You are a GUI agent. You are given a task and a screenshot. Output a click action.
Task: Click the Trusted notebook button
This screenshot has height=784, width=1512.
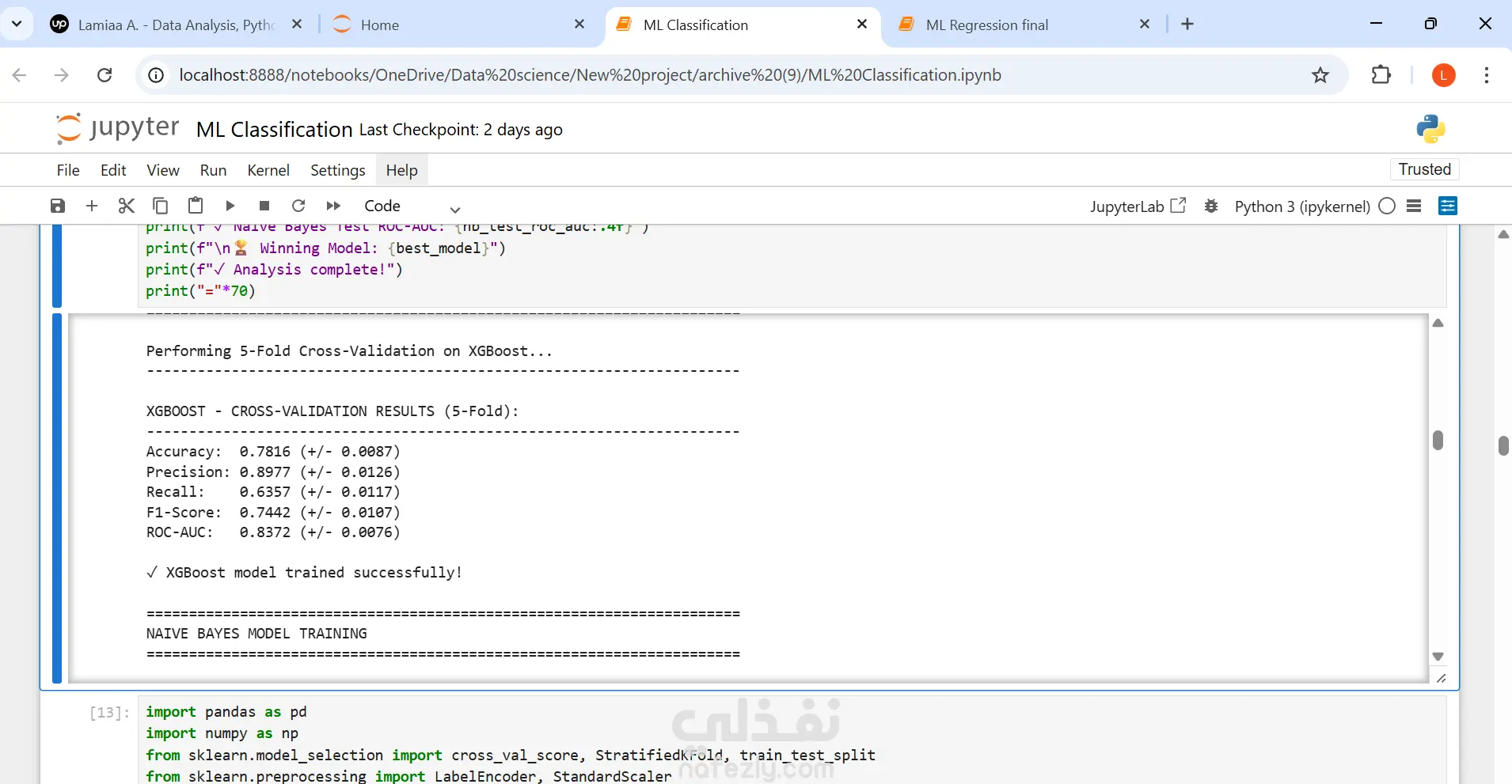1424,169
